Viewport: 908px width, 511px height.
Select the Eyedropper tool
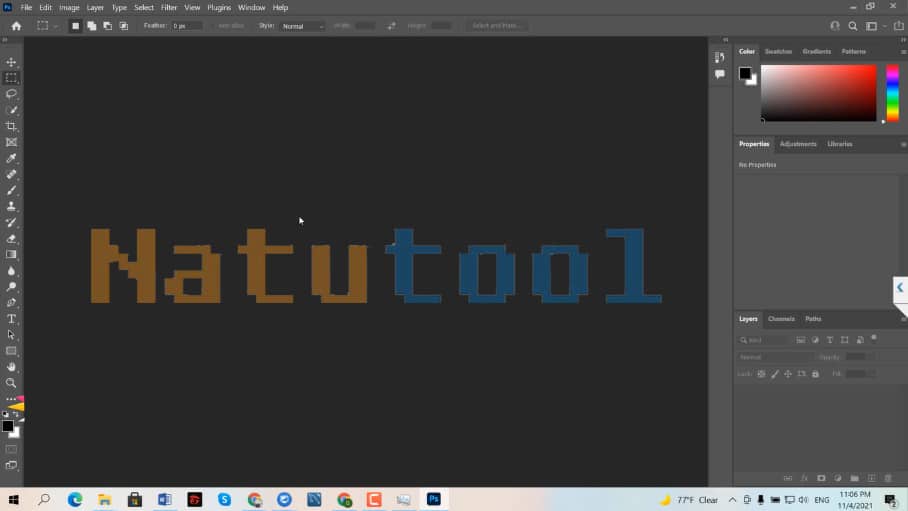11,158
